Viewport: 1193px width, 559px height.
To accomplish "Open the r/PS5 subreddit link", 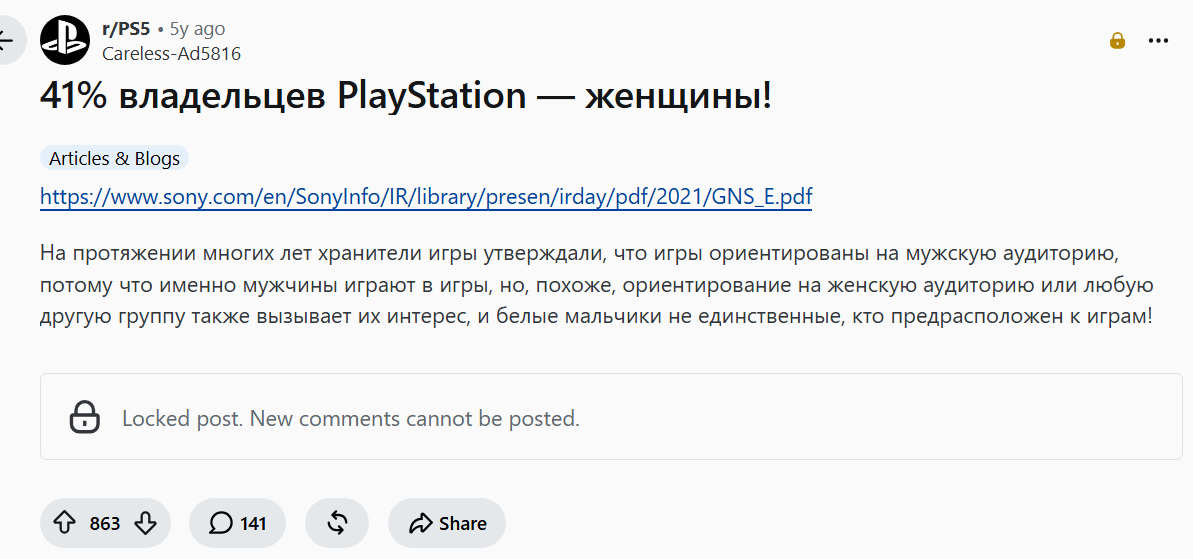I will [x=126, y=29].
